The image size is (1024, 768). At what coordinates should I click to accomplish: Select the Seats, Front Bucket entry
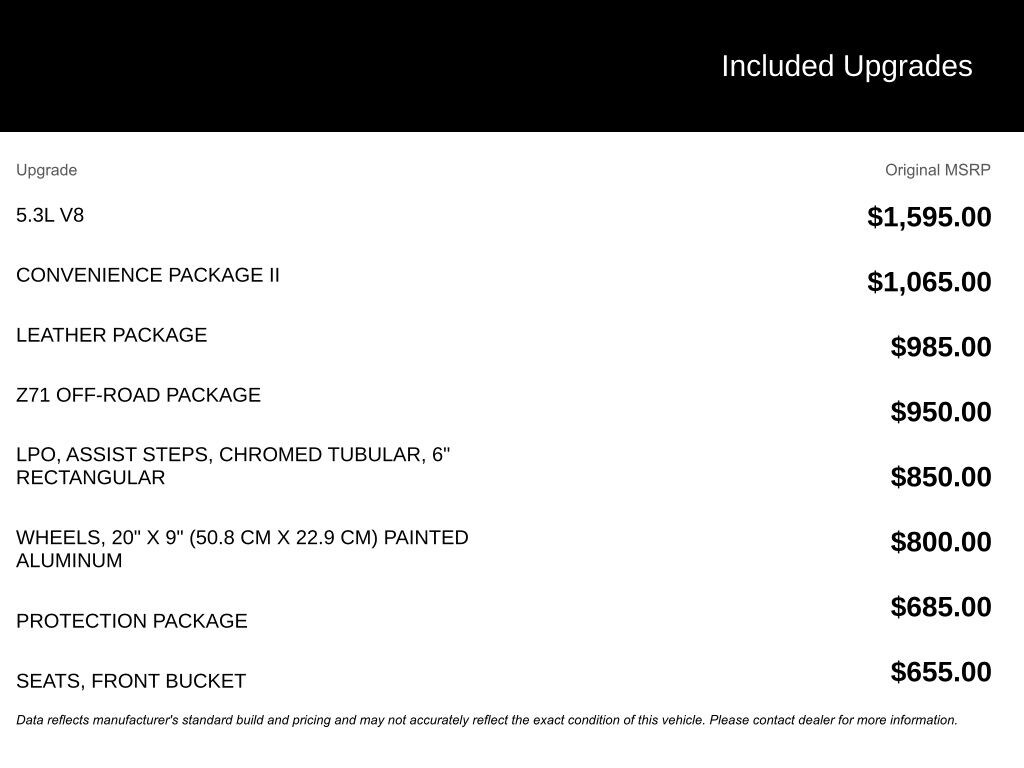point(131,681)
